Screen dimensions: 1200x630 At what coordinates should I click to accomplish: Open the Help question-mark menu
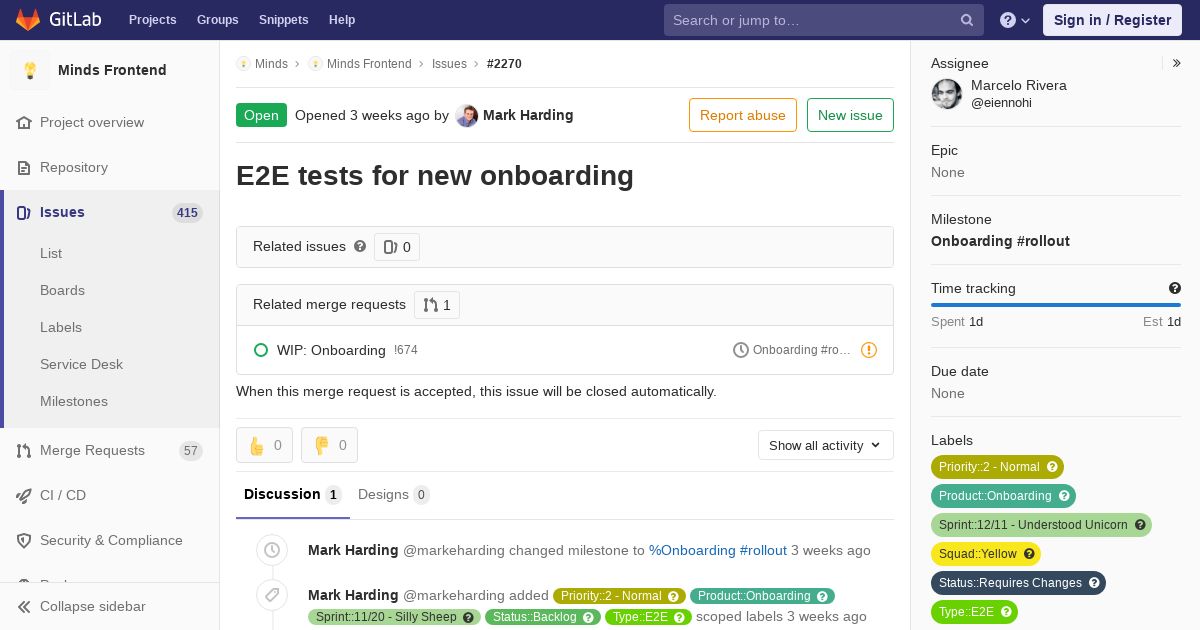coord(1015,20)
